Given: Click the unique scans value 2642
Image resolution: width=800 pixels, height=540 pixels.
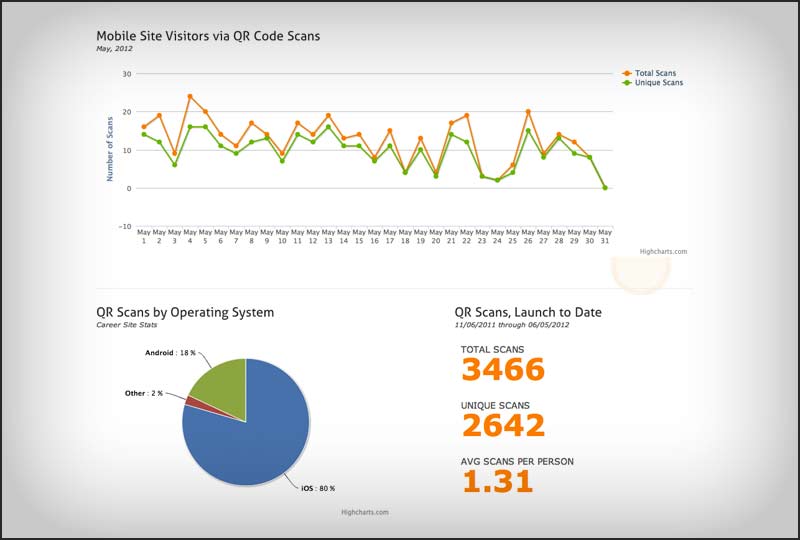Looking at the screenshot, I should pos(502,426).
